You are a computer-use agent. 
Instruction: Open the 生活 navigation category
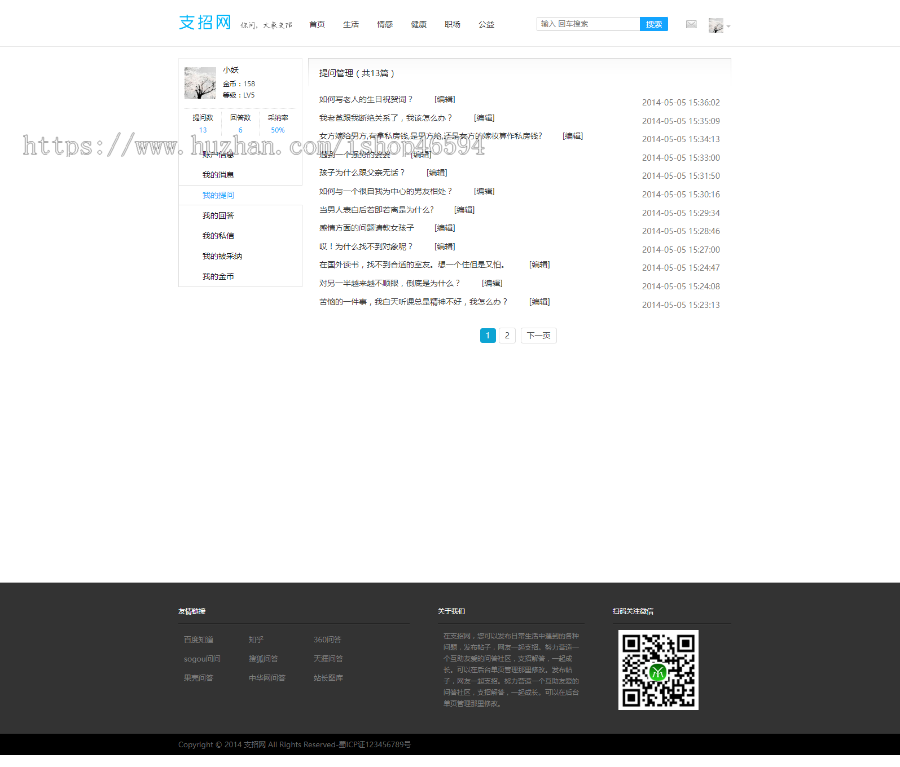coord(351,25)
